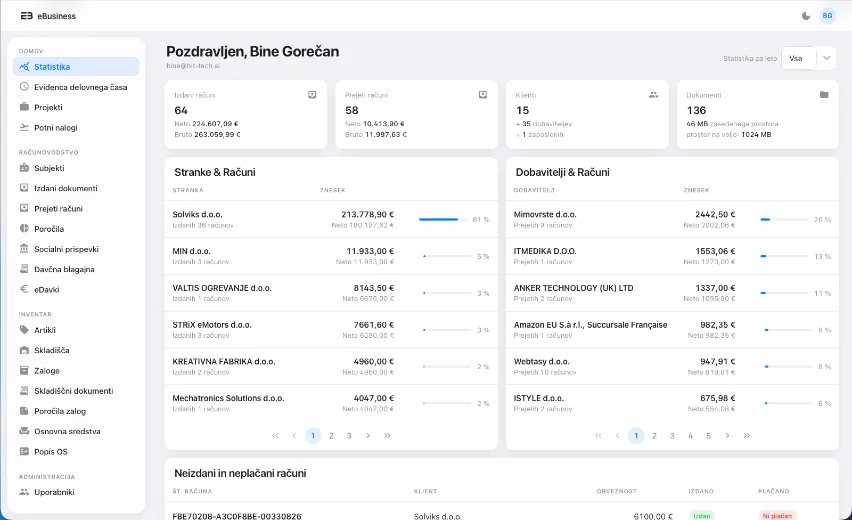Viewport: 852px width, 520px height.
Task: Select the Amazon EU S.à r.l. supplier row
Action: tap(672, 329)
